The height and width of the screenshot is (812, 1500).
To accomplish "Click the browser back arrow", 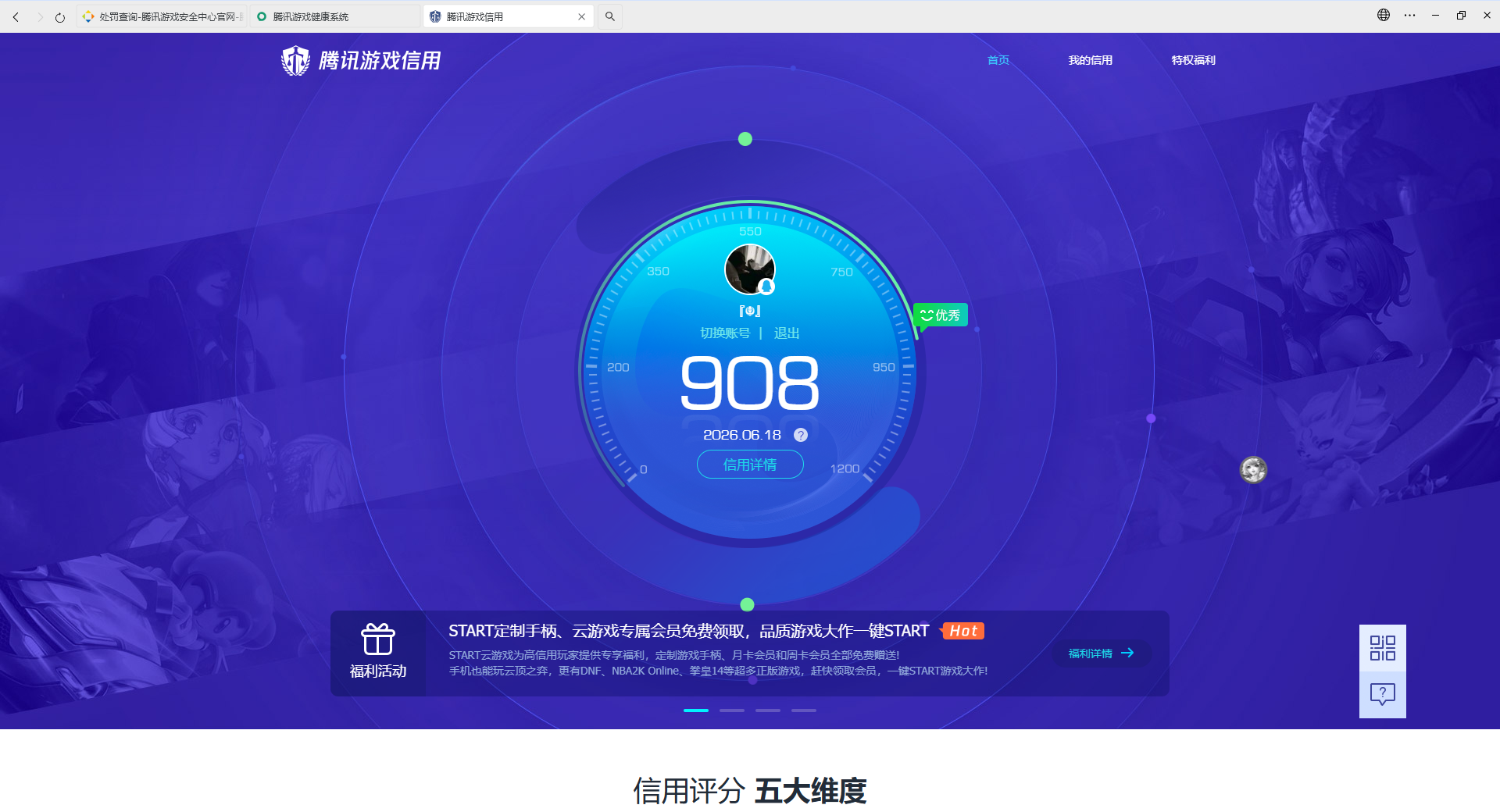I will (x=16, y=16).
